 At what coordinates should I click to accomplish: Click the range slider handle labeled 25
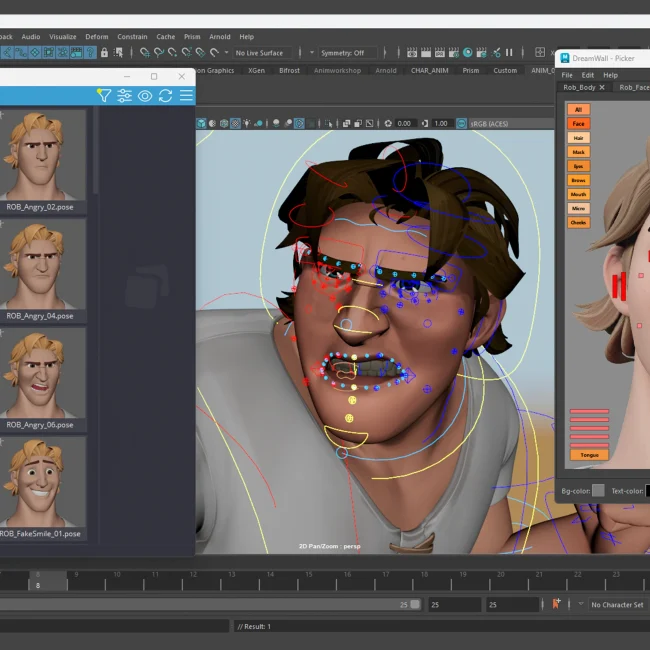click(x=415, y=604)
